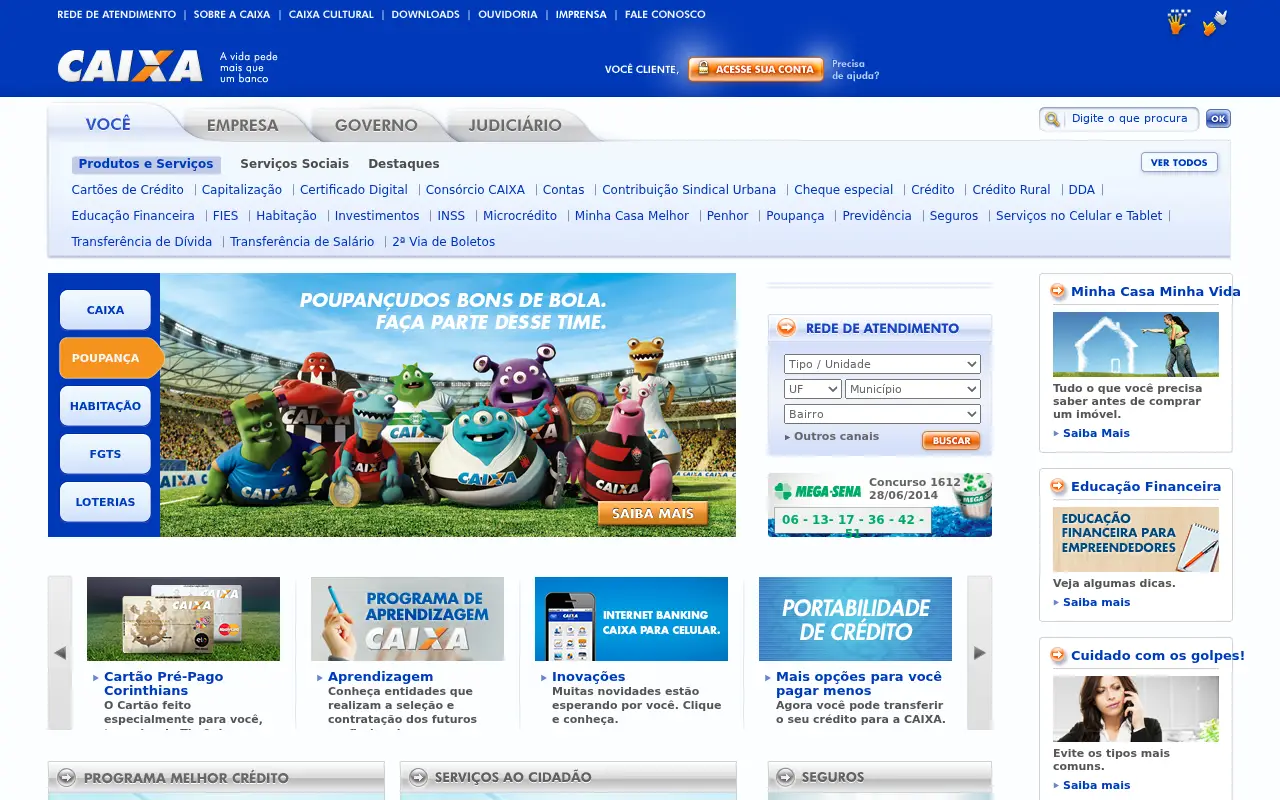Click inside the search text field
The width and height of the screenshot is (1280, 800).
click(x=1130, y=119)
